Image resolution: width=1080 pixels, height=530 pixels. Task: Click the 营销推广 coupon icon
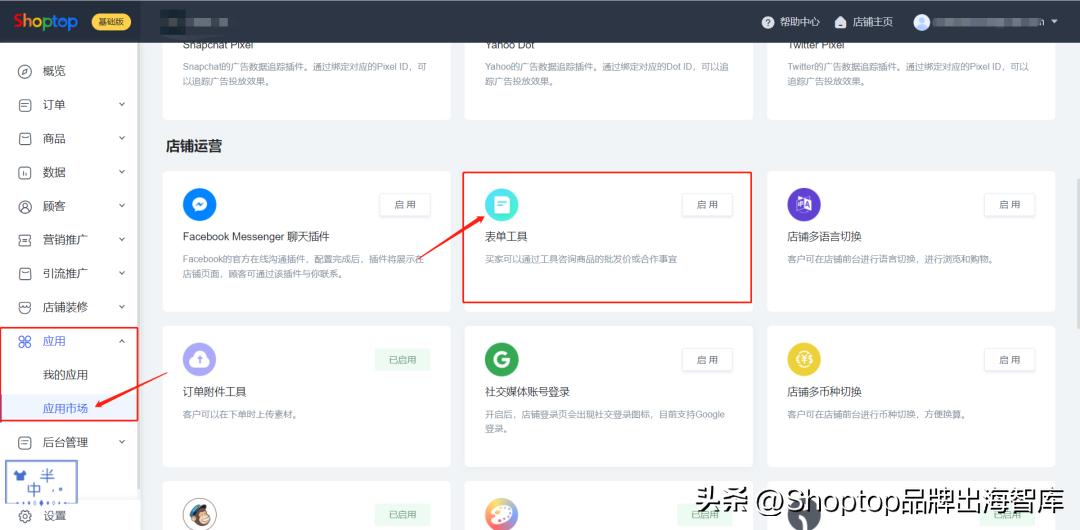click(25, 240)
